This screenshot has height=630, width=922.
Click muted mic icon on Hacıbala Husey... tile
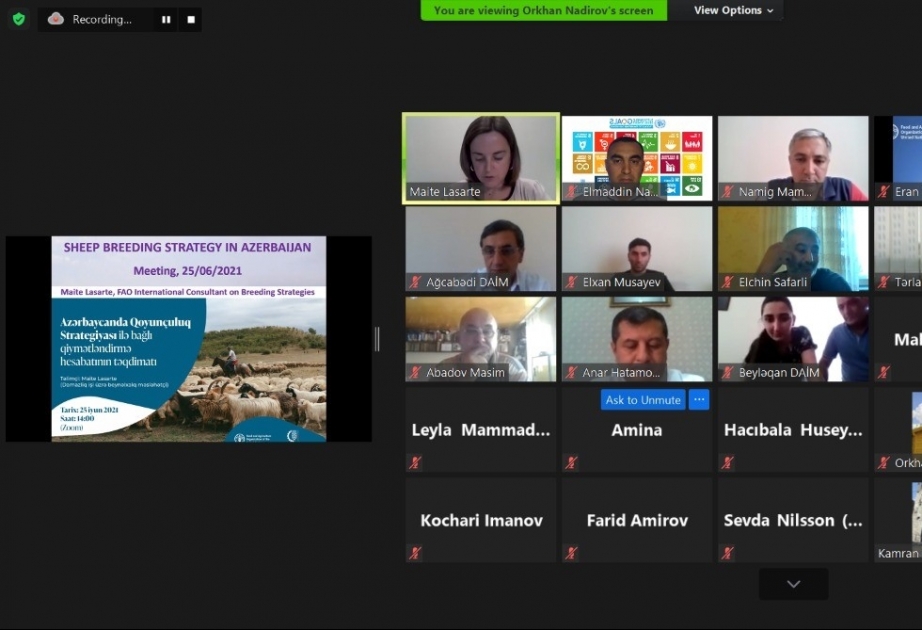coord(727,463)
